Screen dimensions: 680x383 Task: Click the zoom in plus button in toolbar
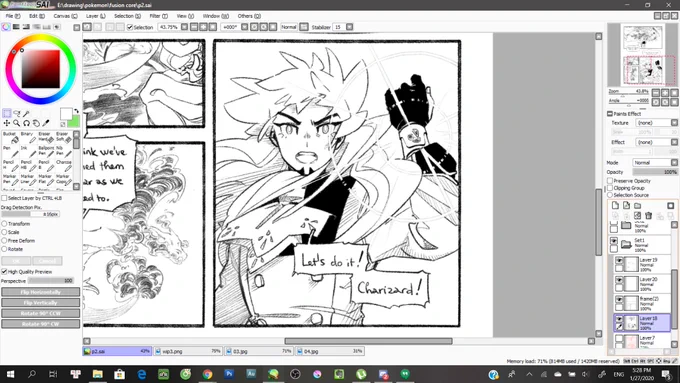coord(203,27)
